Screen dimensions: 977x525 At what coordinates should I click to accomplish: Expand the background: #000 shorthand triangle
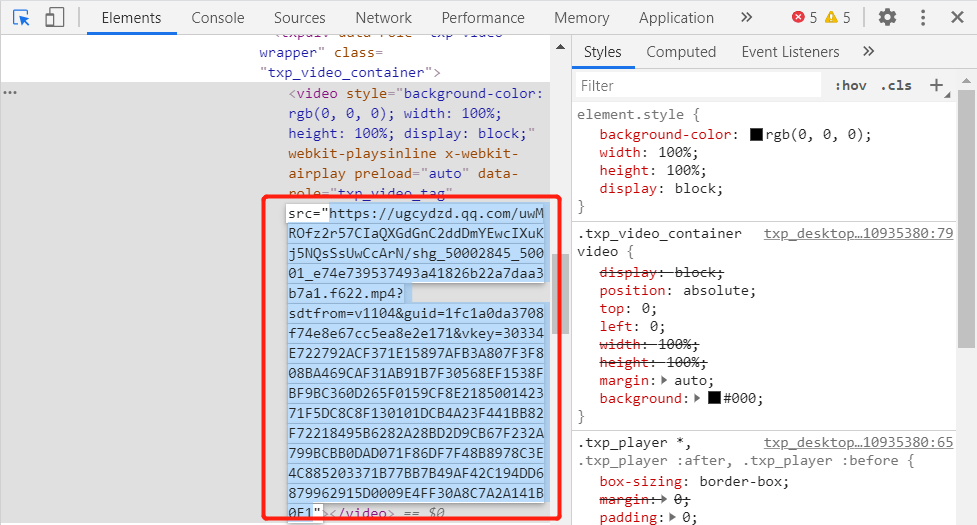tap(697, 398)
